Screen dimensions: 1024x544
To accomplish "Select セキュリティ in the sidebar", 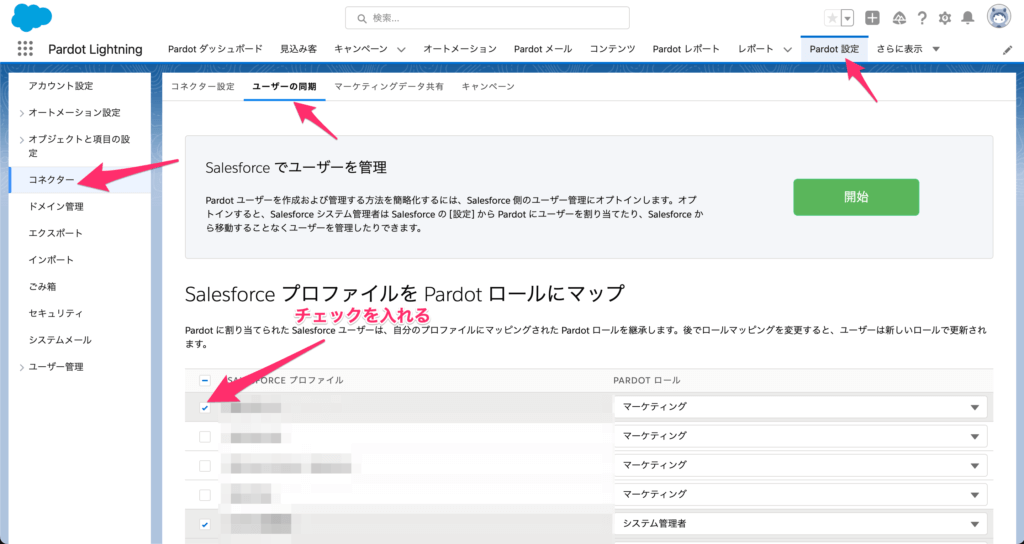I will coord(56,313).
